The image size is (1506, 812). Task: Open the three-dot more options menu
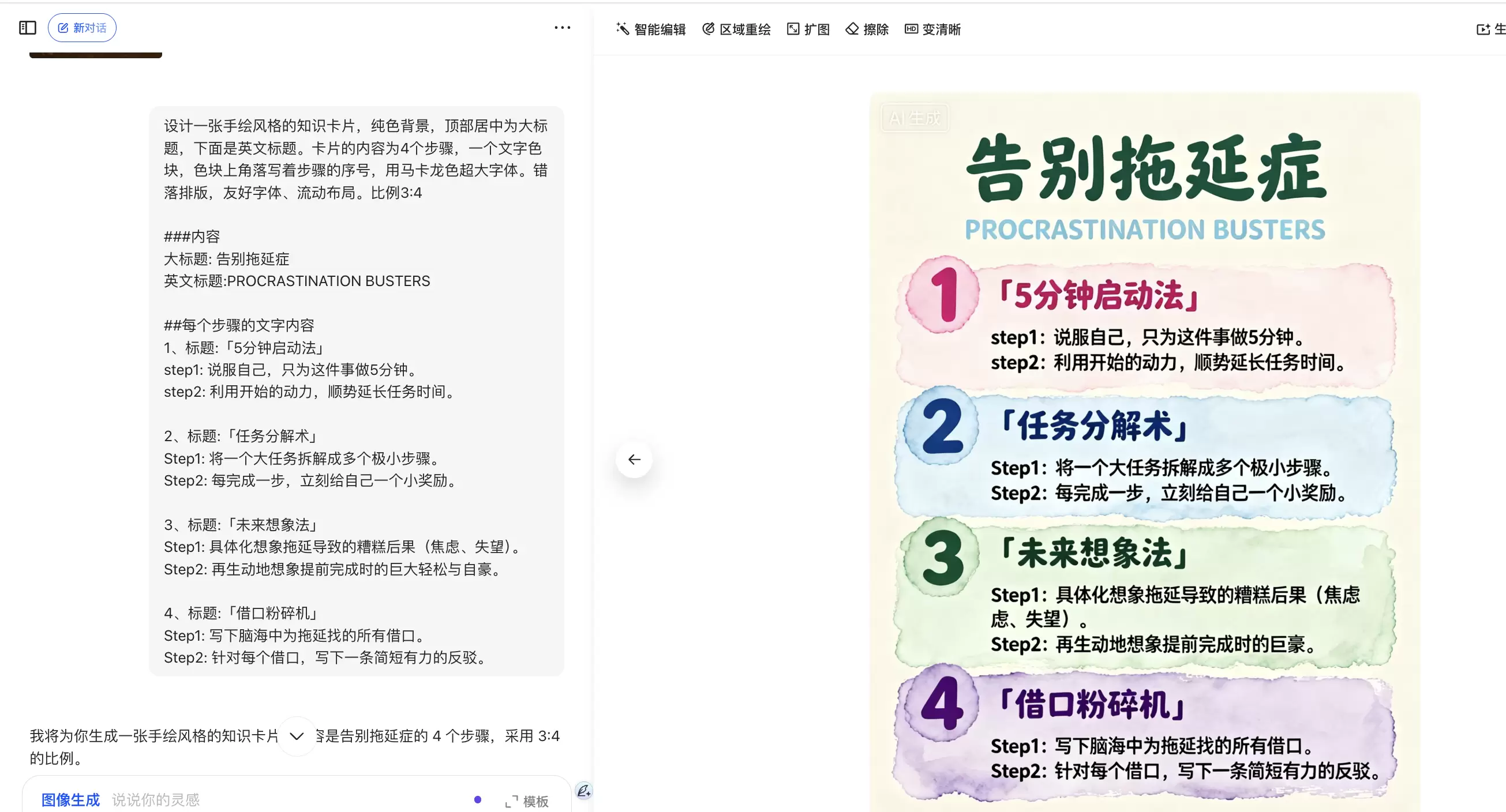[x=562, y=28]
